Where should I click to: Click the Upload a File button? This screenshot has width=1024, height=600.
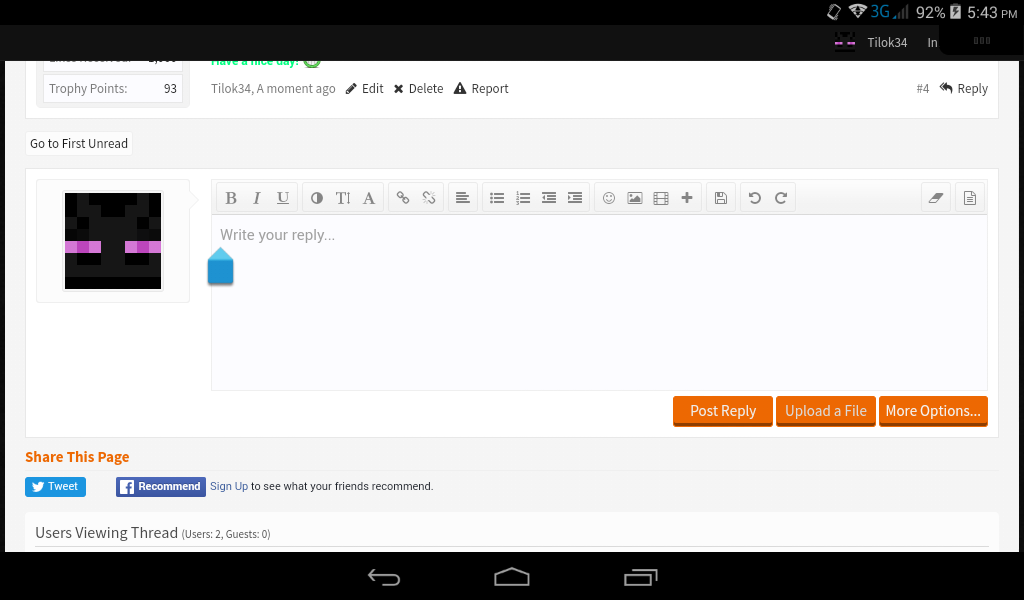(x=825, y=411)
